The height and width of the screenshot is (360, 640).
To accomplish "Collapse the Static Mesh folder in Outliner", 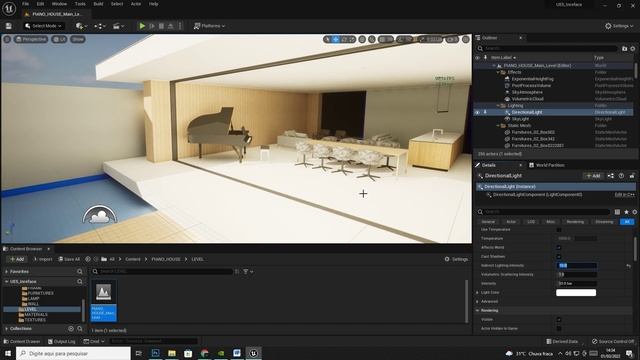I will pos(498,126).
